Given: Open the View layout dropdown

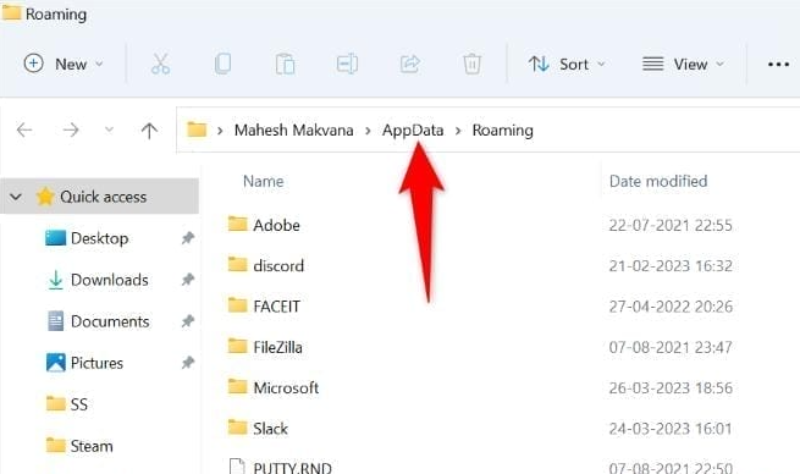Looking at the screenshot, I should pyautogui.click(x=683, y=64).
